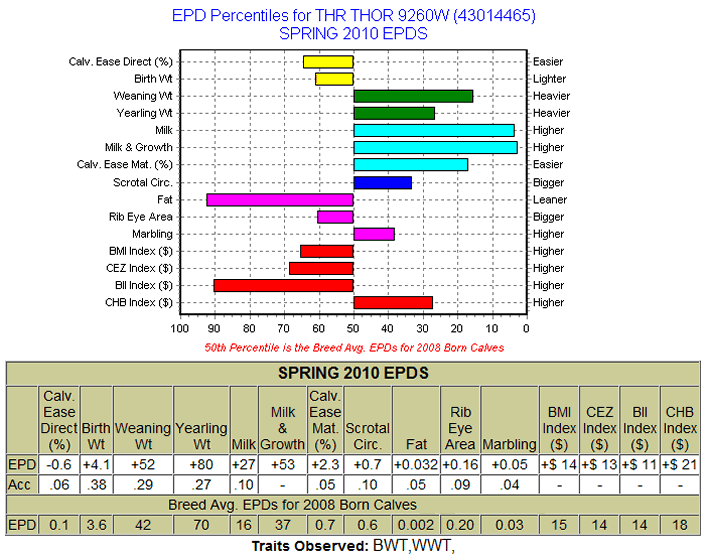
Task: Click the yellow Calv. Ease Direct bar
Action: pyautogui.click(x=328, y=62)
